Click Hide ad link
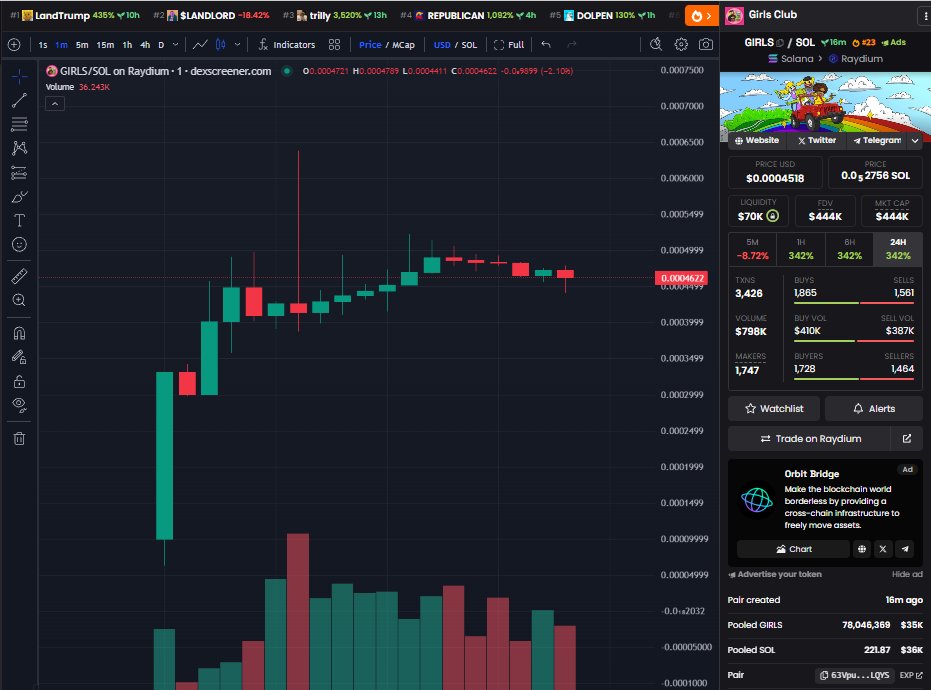 pos(907,574)
